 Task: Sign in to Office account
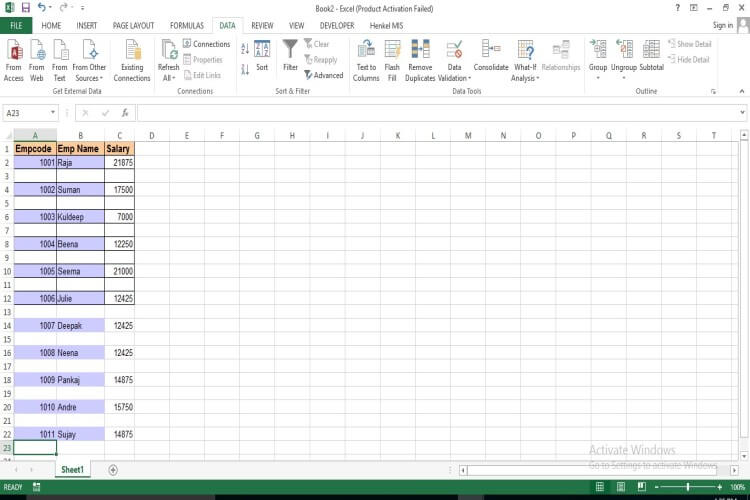(x=723, y=25)
